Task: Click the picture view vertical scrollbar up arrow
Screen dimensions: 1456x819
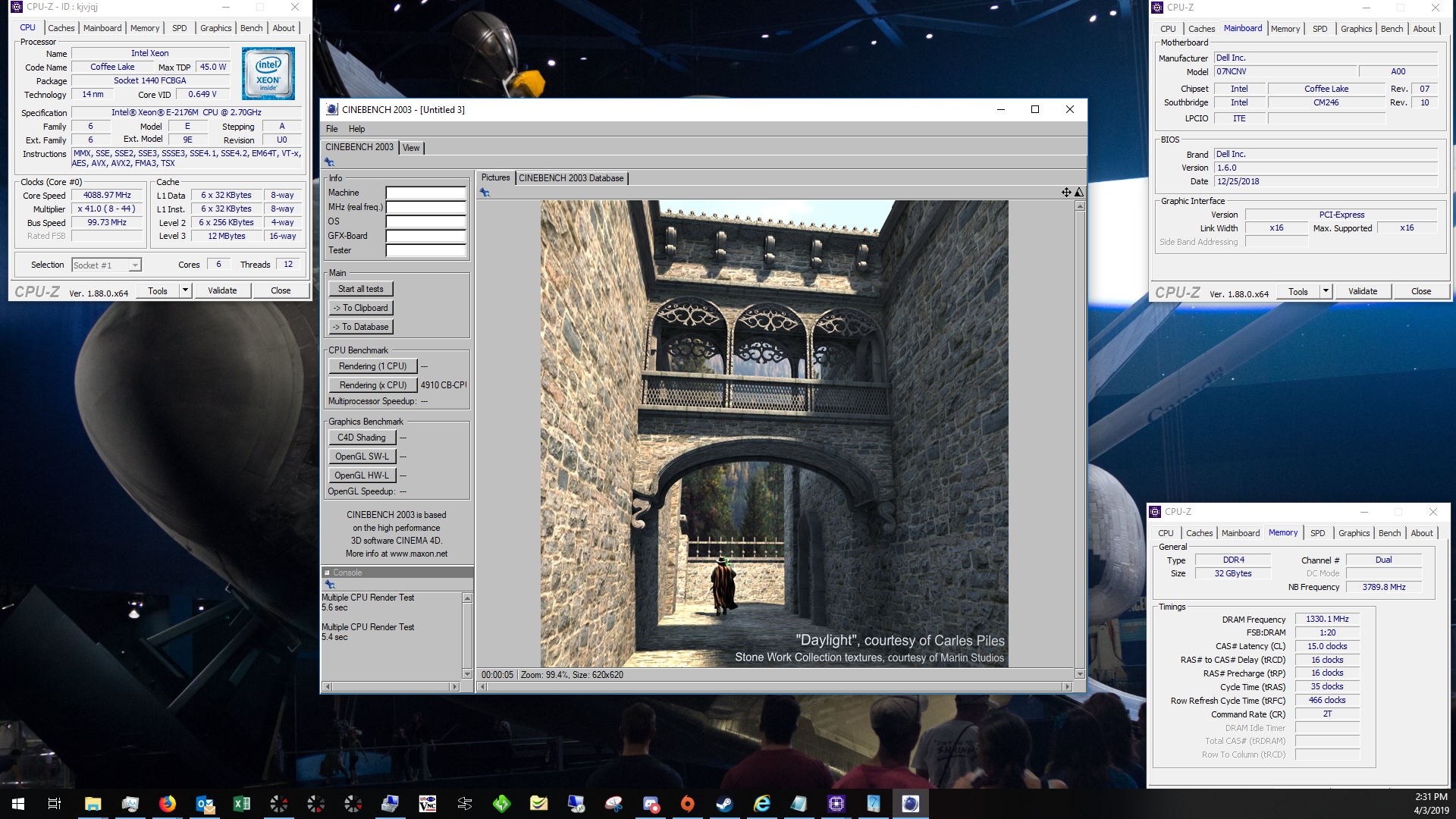Action: click(1080, 206)
